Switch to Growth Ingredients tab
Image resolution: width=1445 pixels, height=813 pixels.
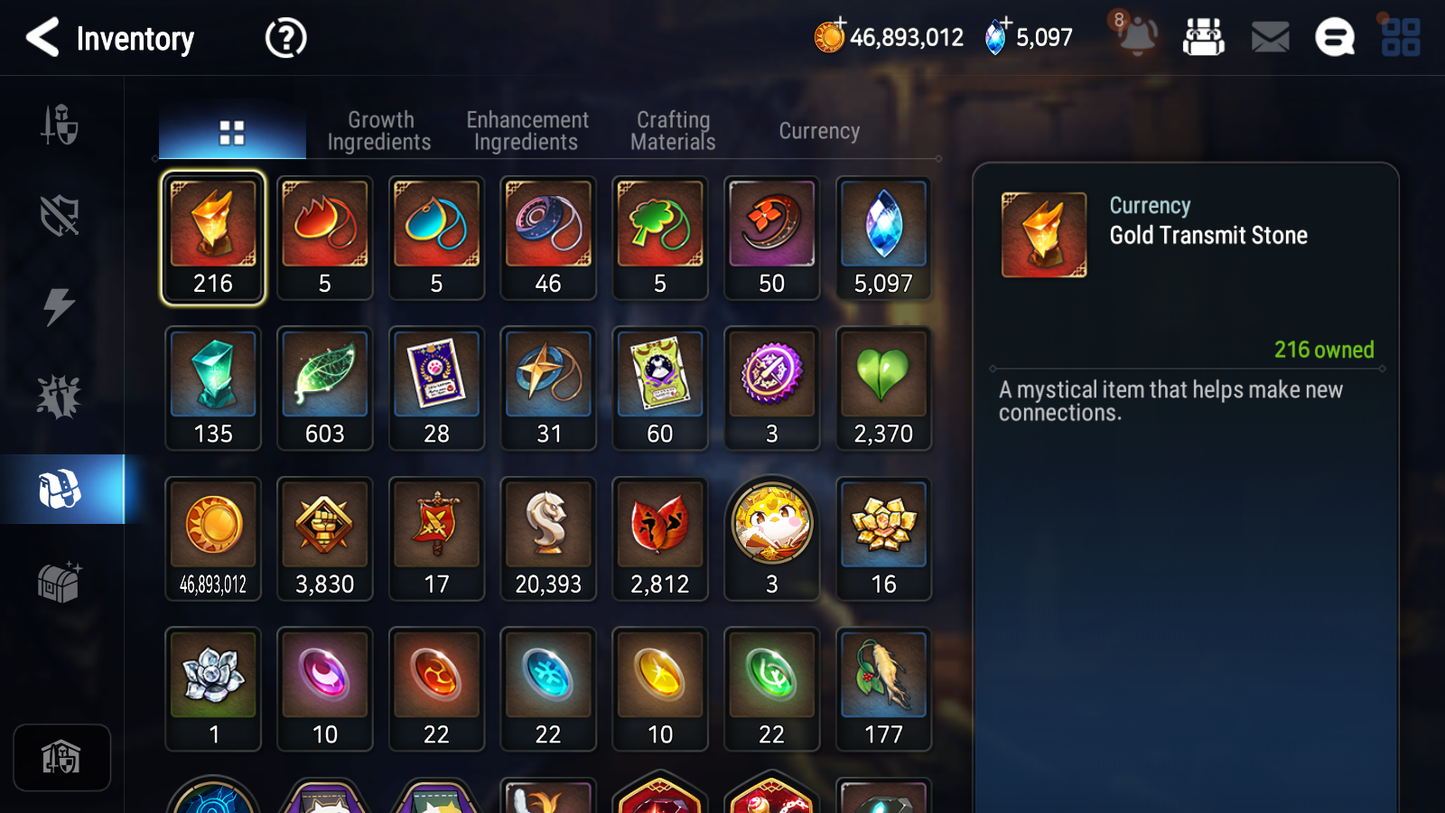[x=379, y=131]
